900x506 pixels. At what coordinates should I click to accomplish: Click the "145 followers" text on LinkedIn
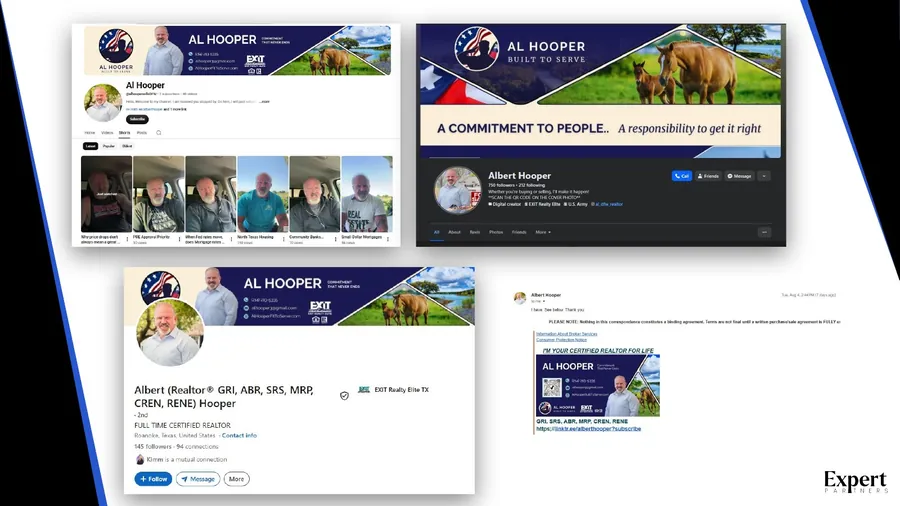click(153, 446)
